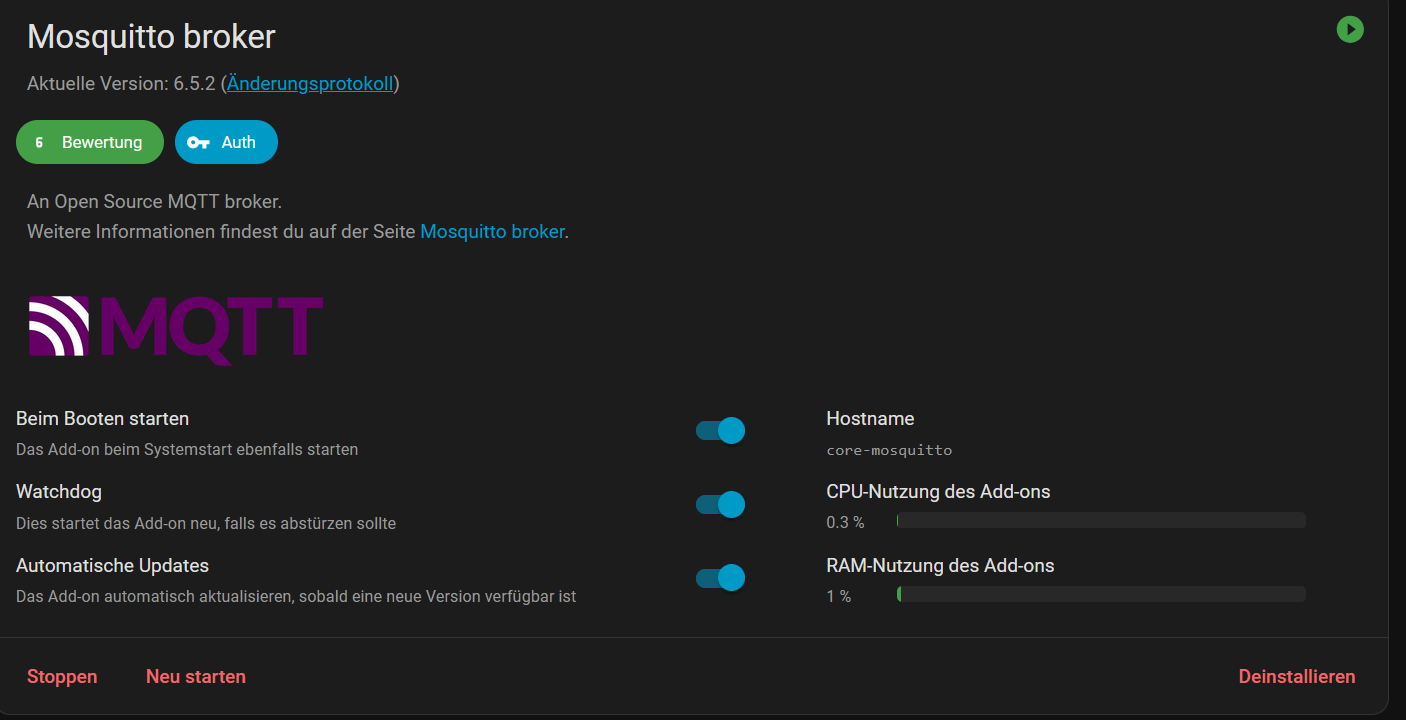This screenshot has width=1406, height=720.
Task: Click the Deinstallieren button
Action: pyautogui.click(x=1297, y=677)
